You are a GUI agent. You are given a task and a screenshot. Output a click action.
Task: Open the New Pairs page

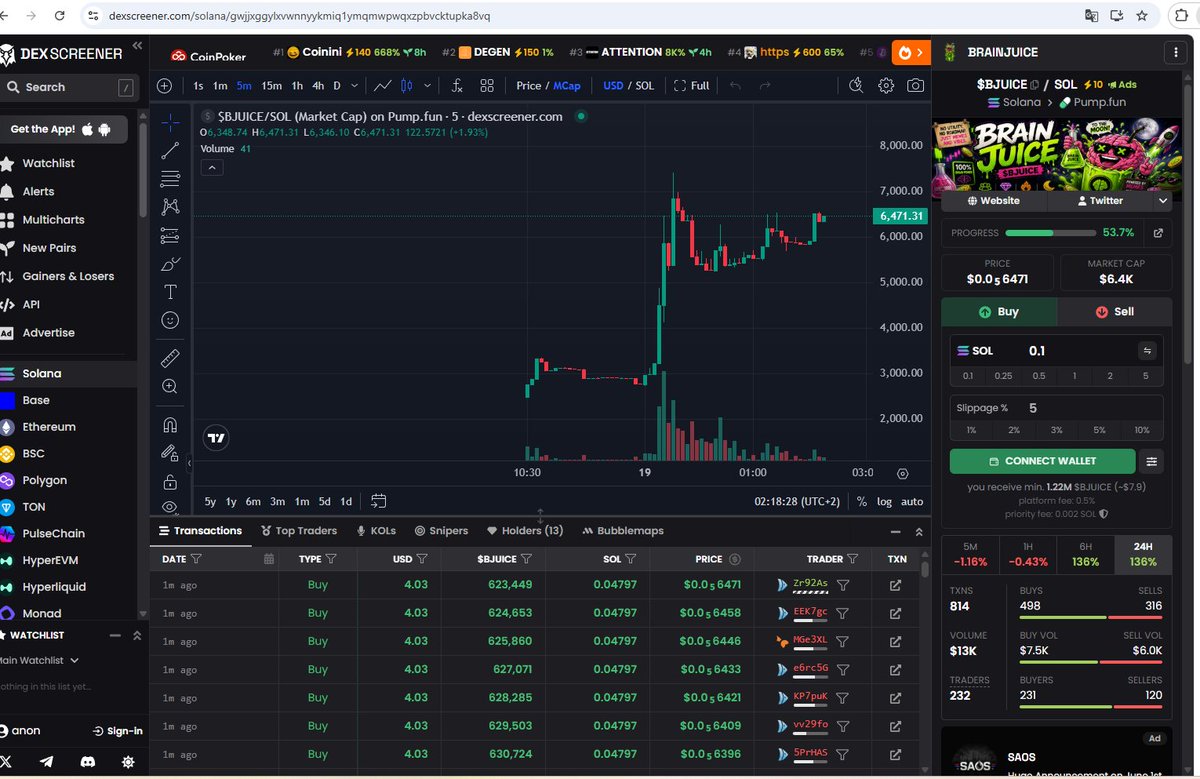point(50,248)
